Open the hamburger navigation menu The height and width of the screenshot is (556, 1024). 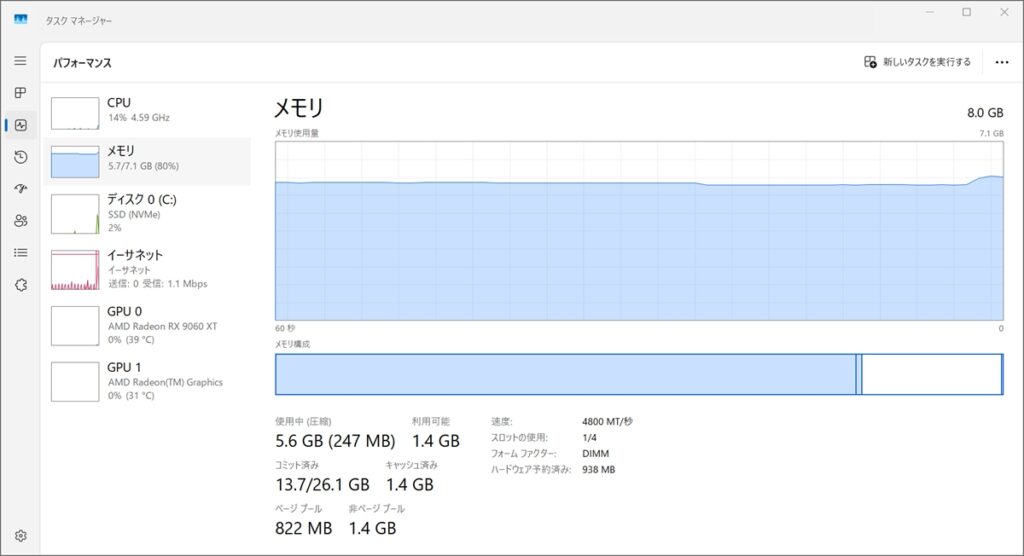click(20, 61)
